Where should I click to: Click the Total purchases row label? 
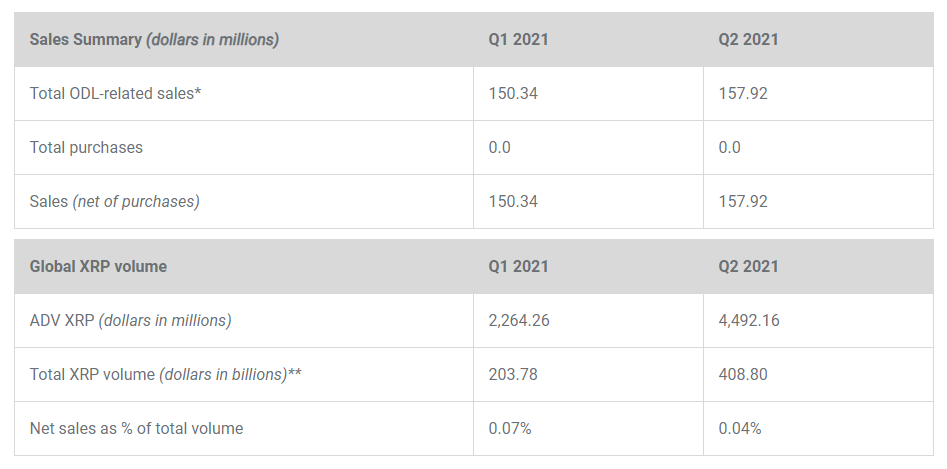(x=86, y=148)
